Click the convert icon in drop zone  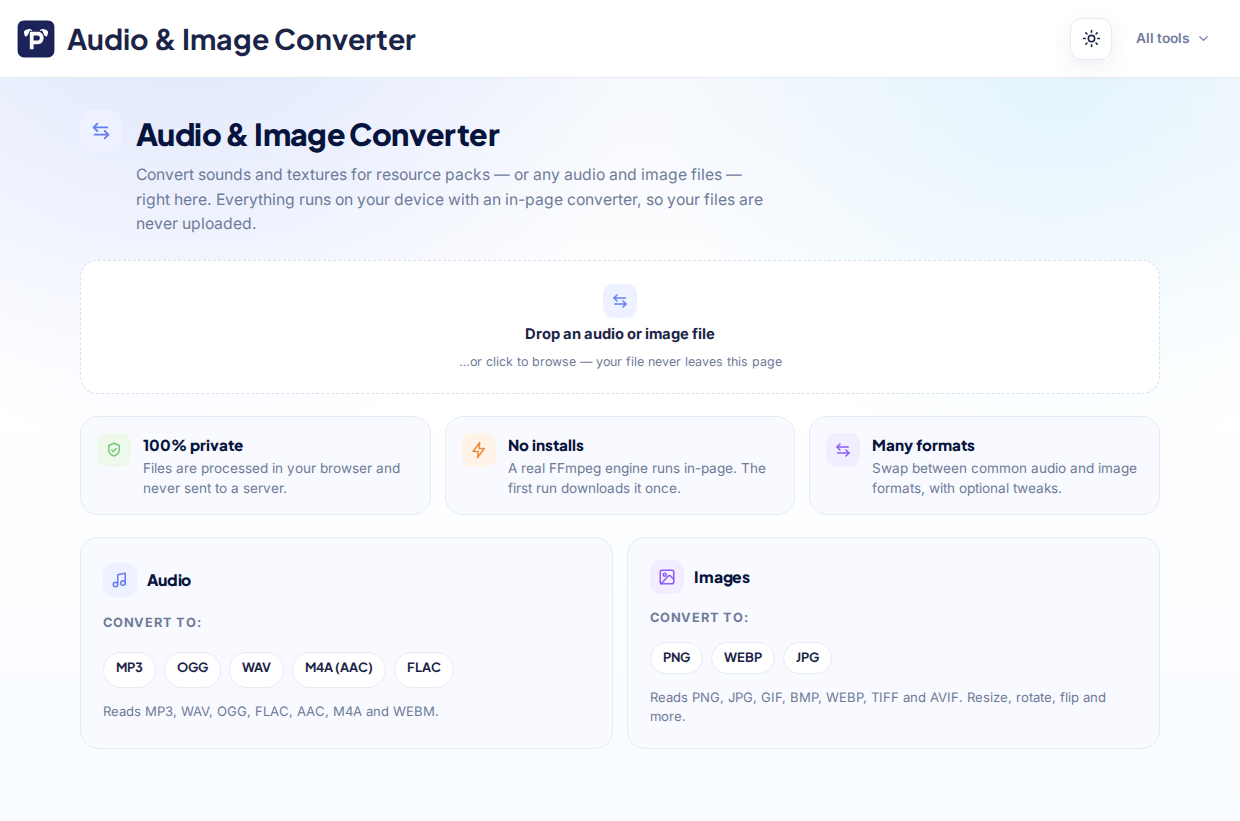(x=620, y=301)
